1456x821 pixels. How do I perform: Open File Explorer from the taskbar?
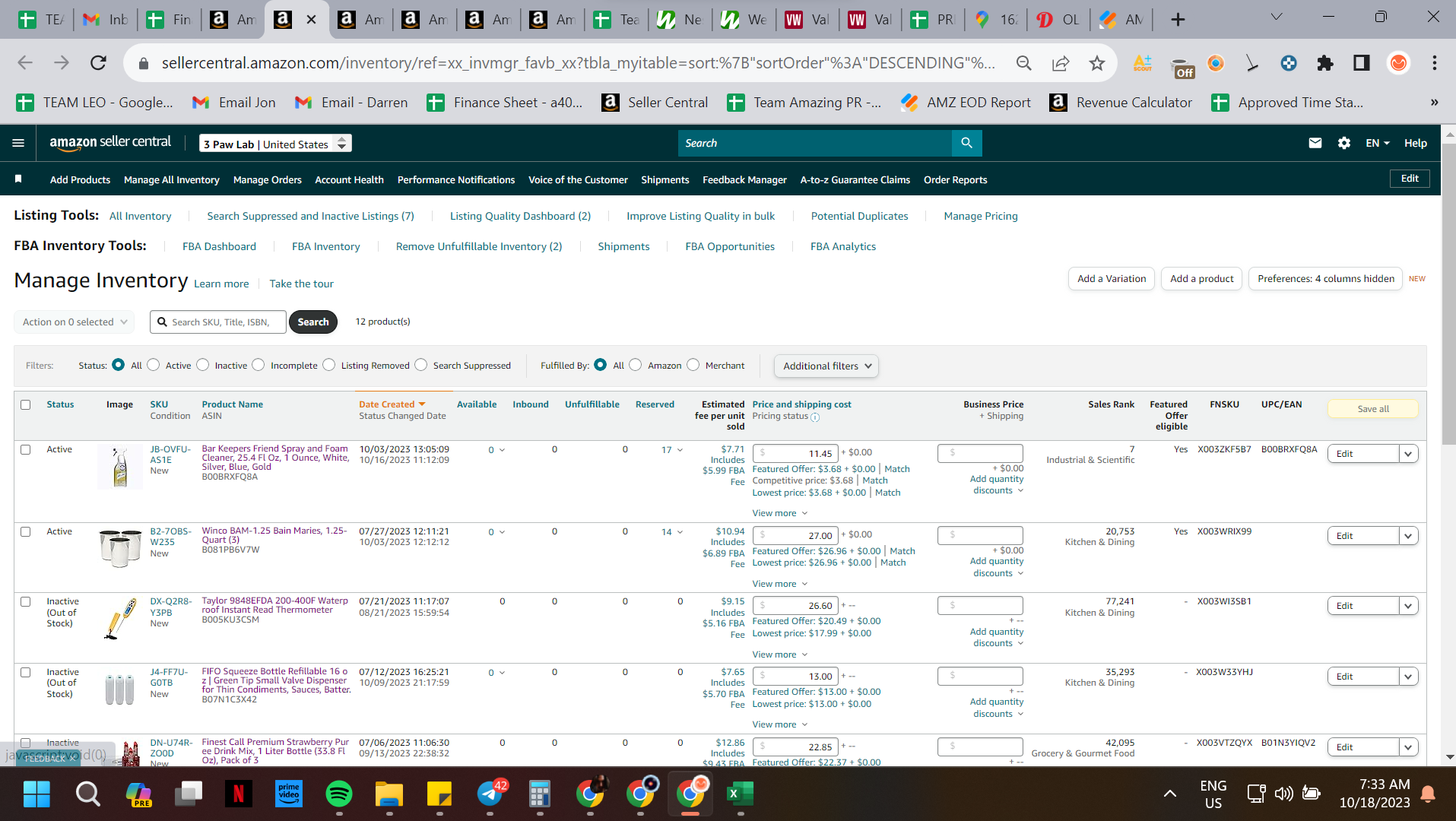(x=389, y=794)
